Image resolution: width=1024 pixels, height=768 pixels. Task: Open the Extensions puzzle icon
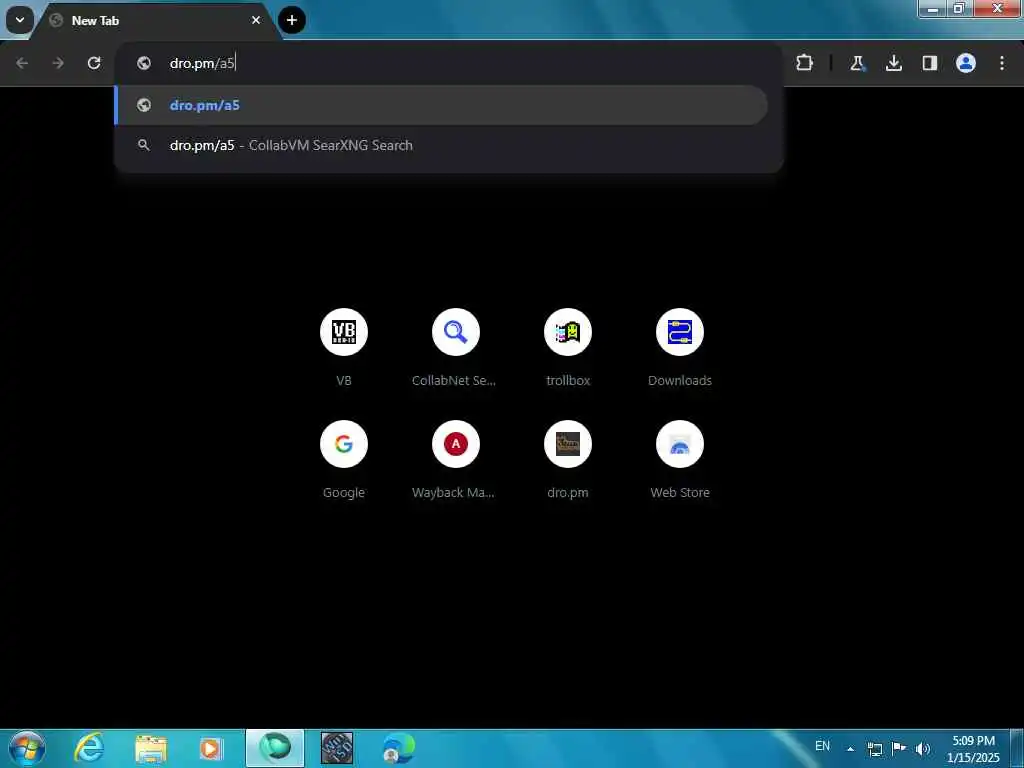(805, 63)
